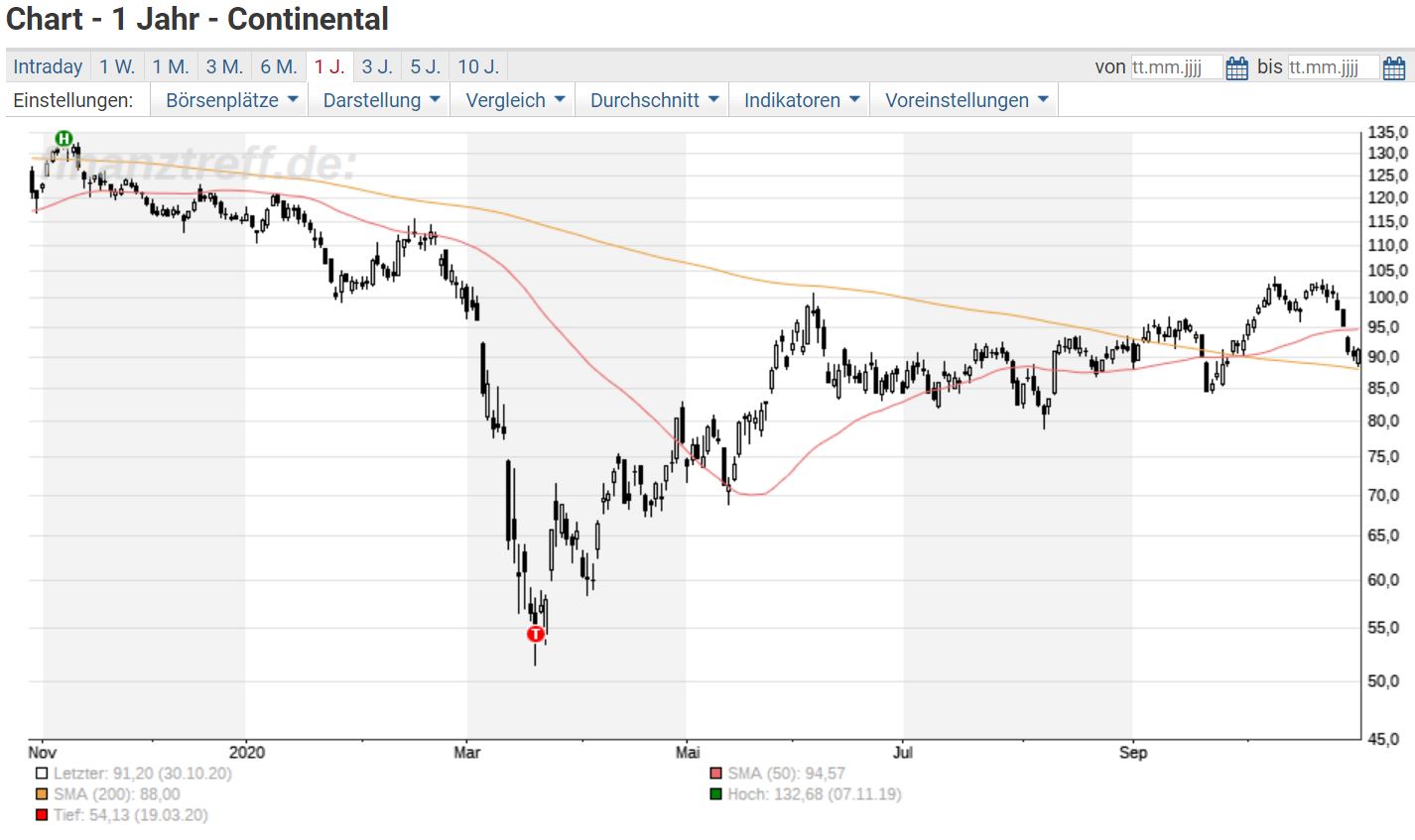
Task: Select the 1 W. time range tab
Action: point(117,66)
